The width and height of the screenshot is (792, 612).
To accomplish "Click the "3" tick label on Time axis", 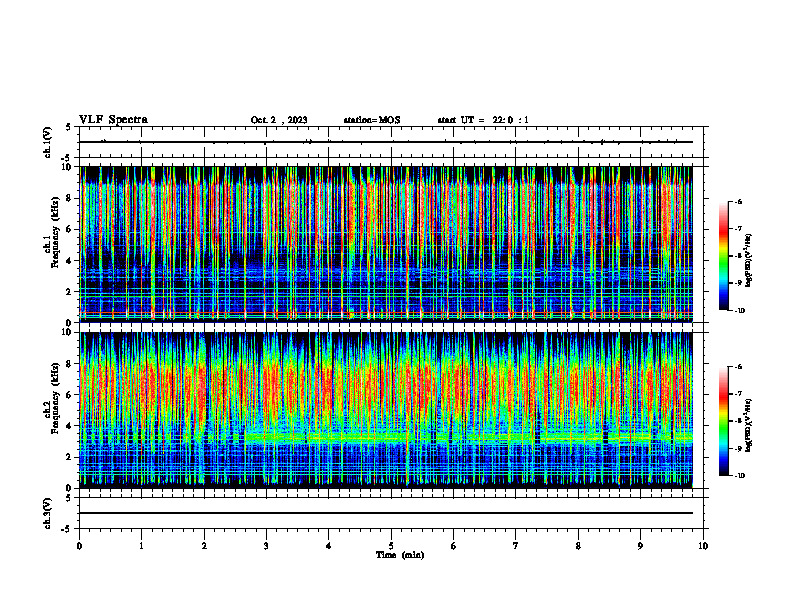I will [x=266, y=546].
